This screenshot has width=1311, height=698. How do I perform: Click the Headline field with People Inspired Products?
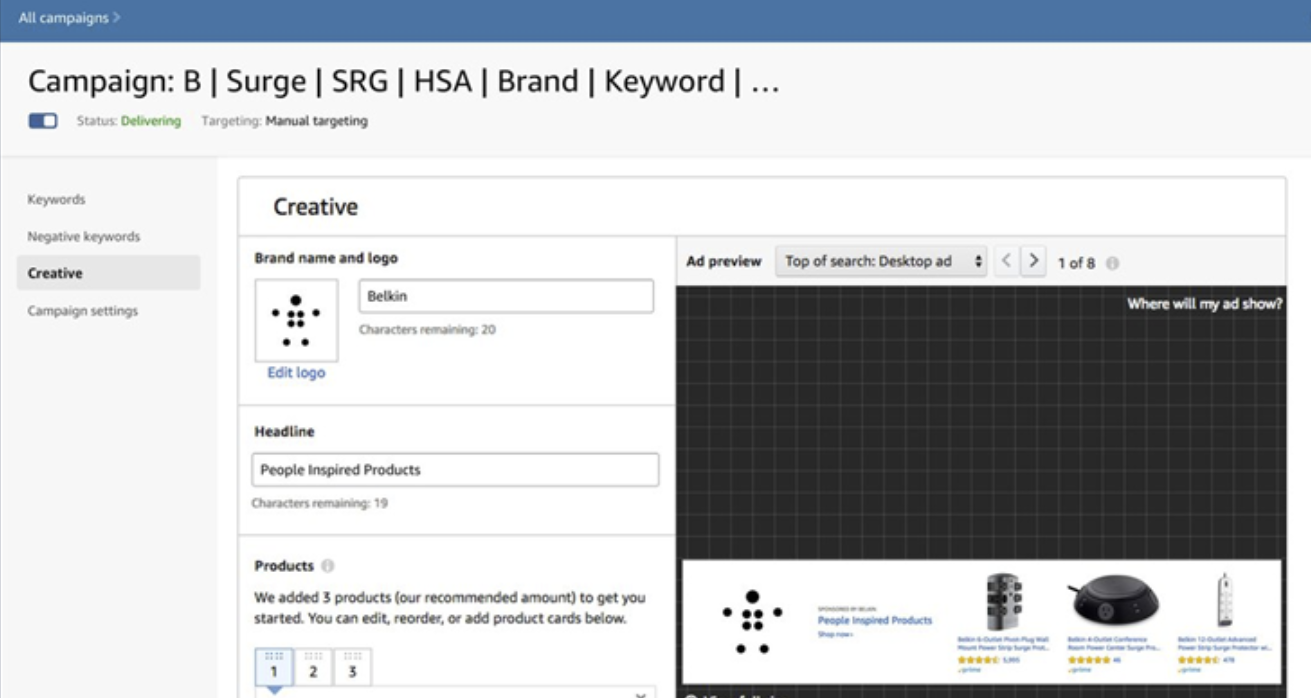click(x=455, y=470)
